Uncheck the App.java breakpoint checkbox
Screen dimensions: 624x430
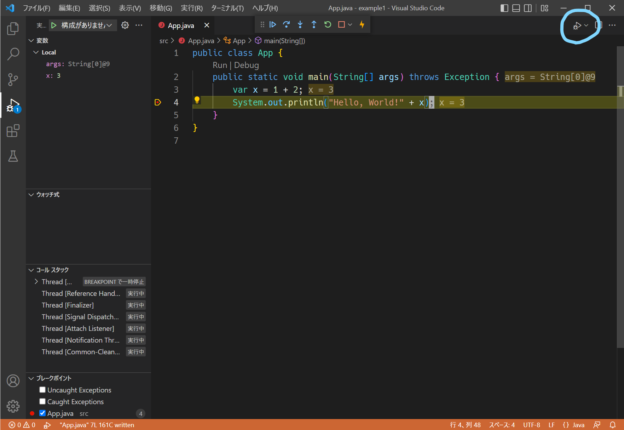pyautogui.click(x=43, y=413)
